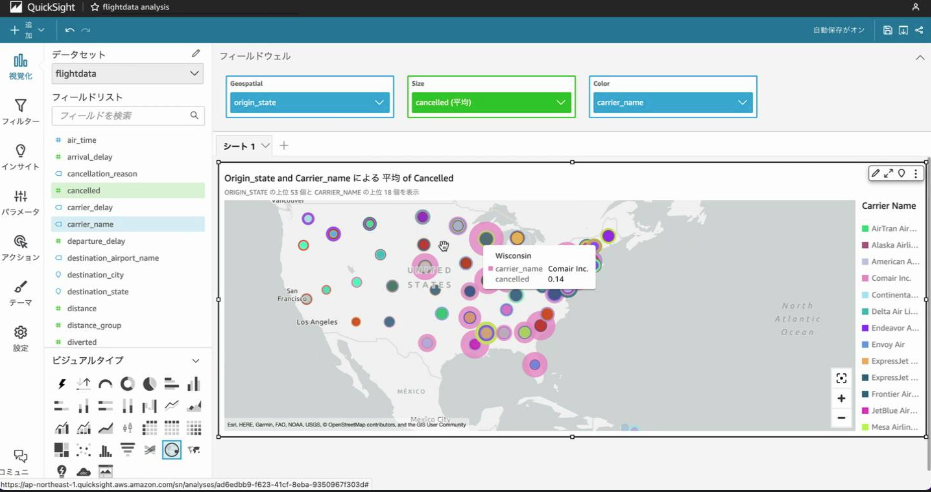
Task: Open the Insights lightbulb panel
Action: pos(20,157)
